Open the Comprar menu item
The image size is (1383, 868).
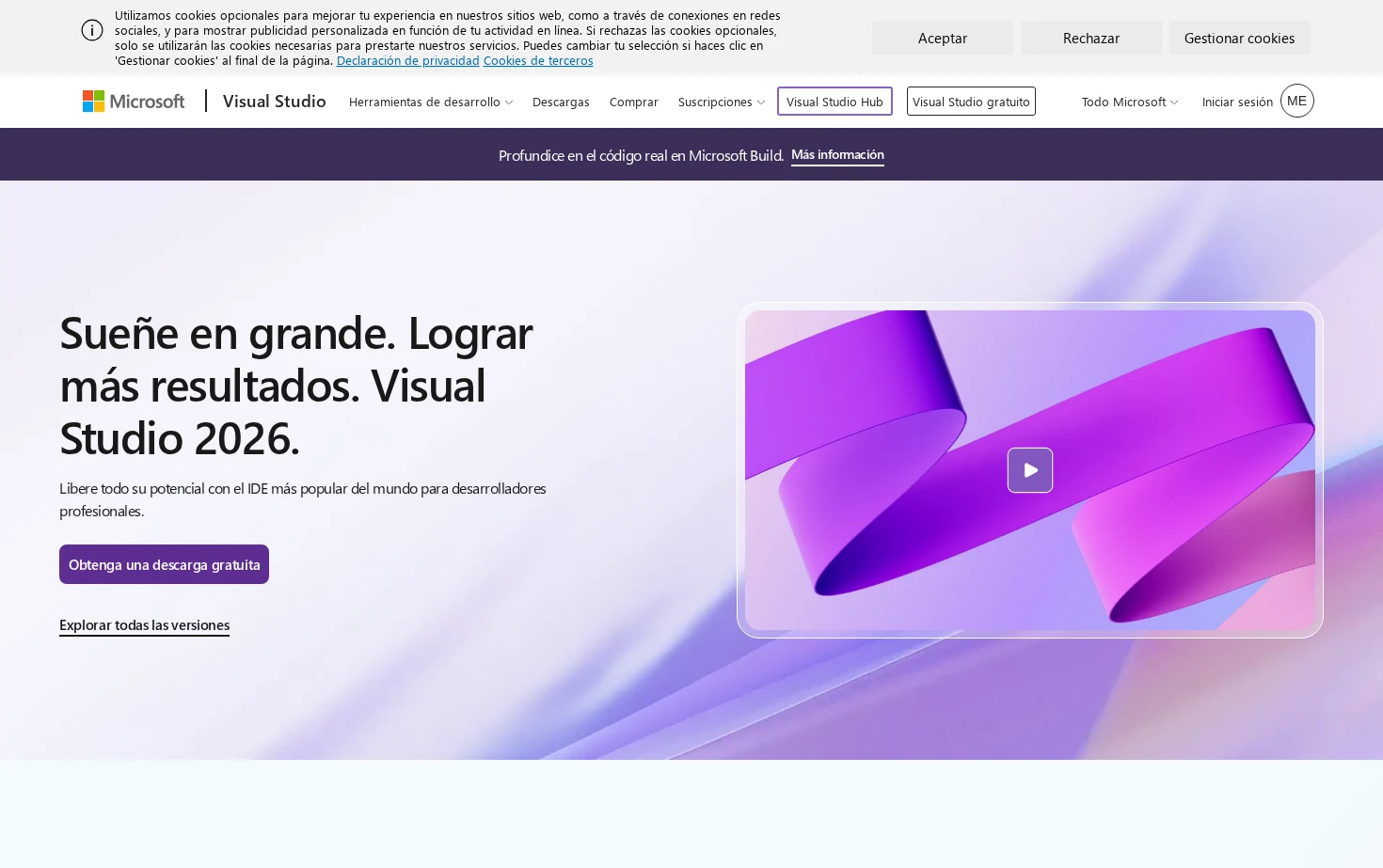[634, 103]
